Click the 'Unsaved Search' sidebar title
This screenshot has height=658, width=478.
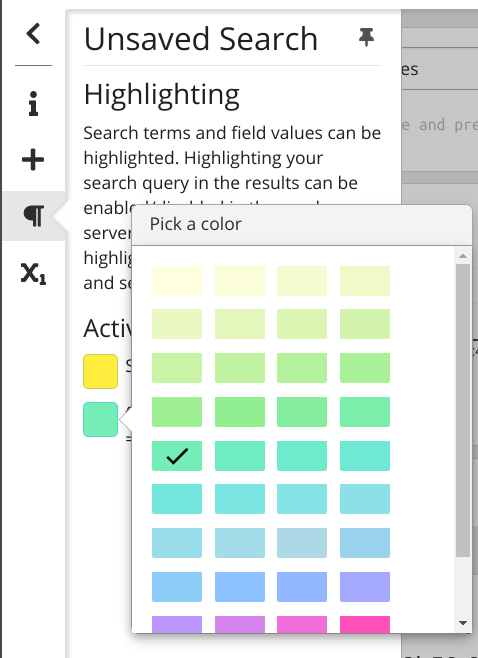click(201, 39)
